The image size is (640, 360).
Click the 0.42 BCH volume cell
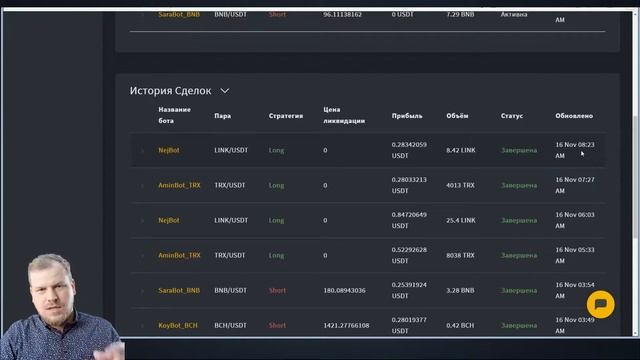460,325
